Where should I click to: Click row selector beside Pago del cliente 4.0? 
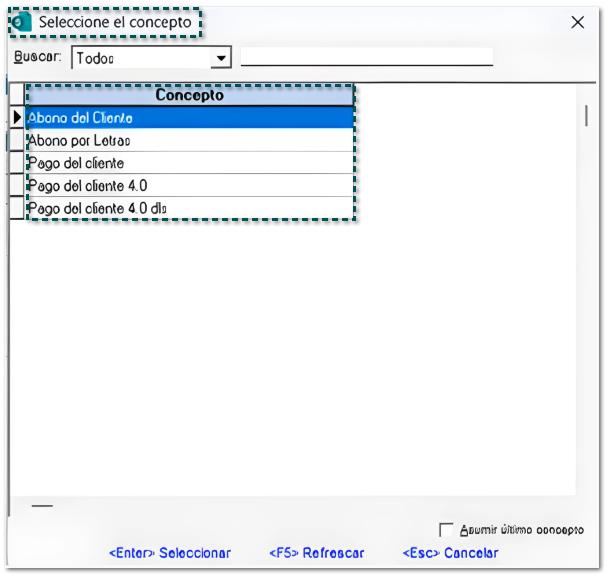point(17,186)
